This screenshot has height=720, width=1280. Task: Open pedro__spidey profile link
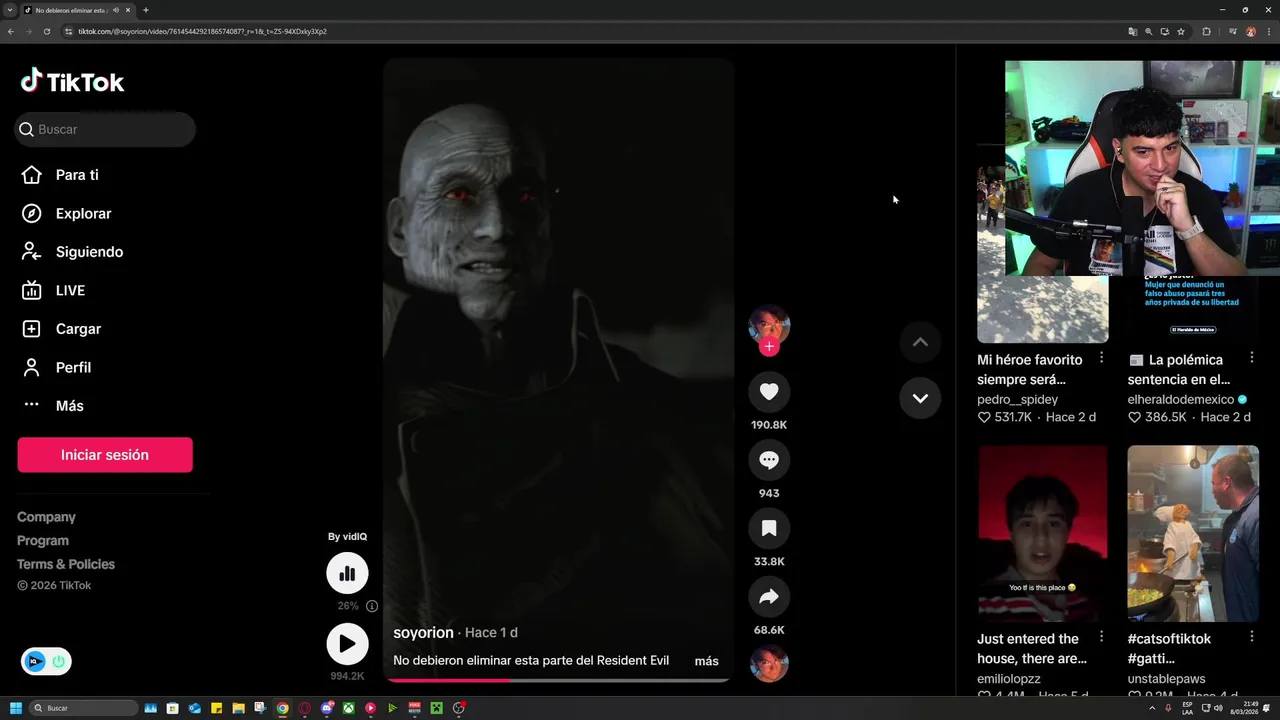tap(1017, 399)
